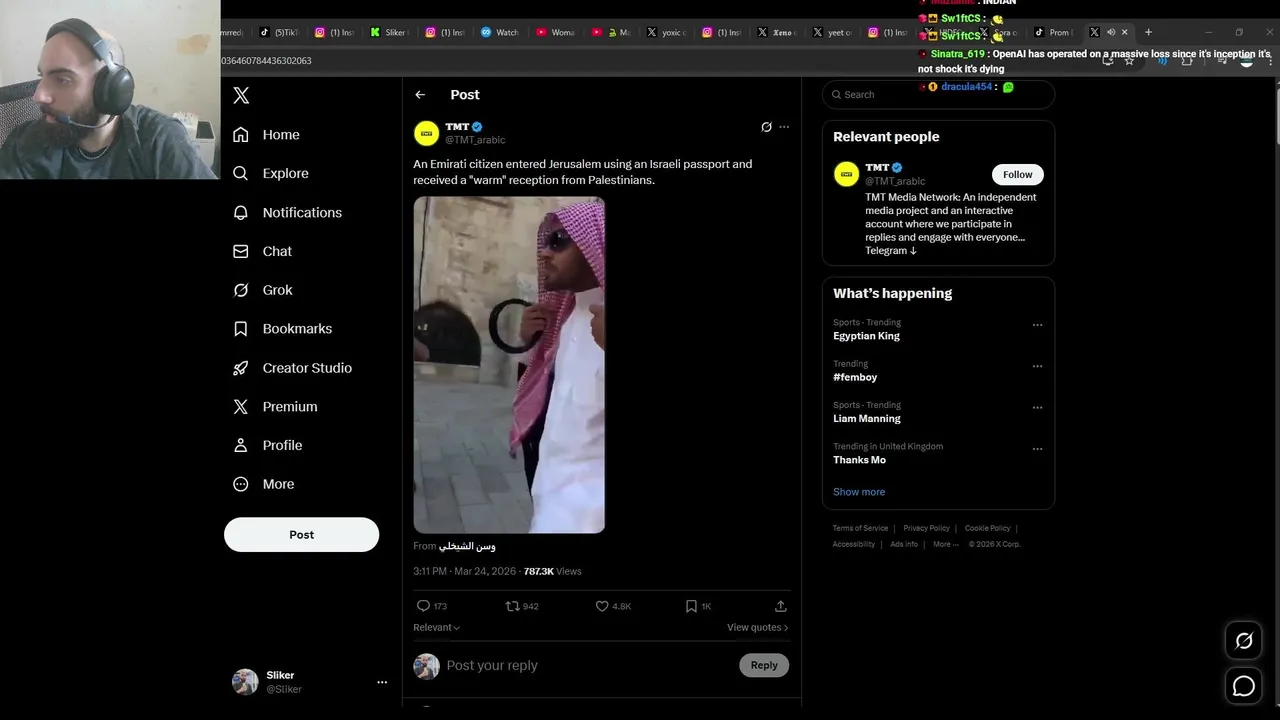Image resolution: width=1280 pixels, height=720 pixels.
Task: Open Thanks Mo trending topic
Action: pos(859,460)
